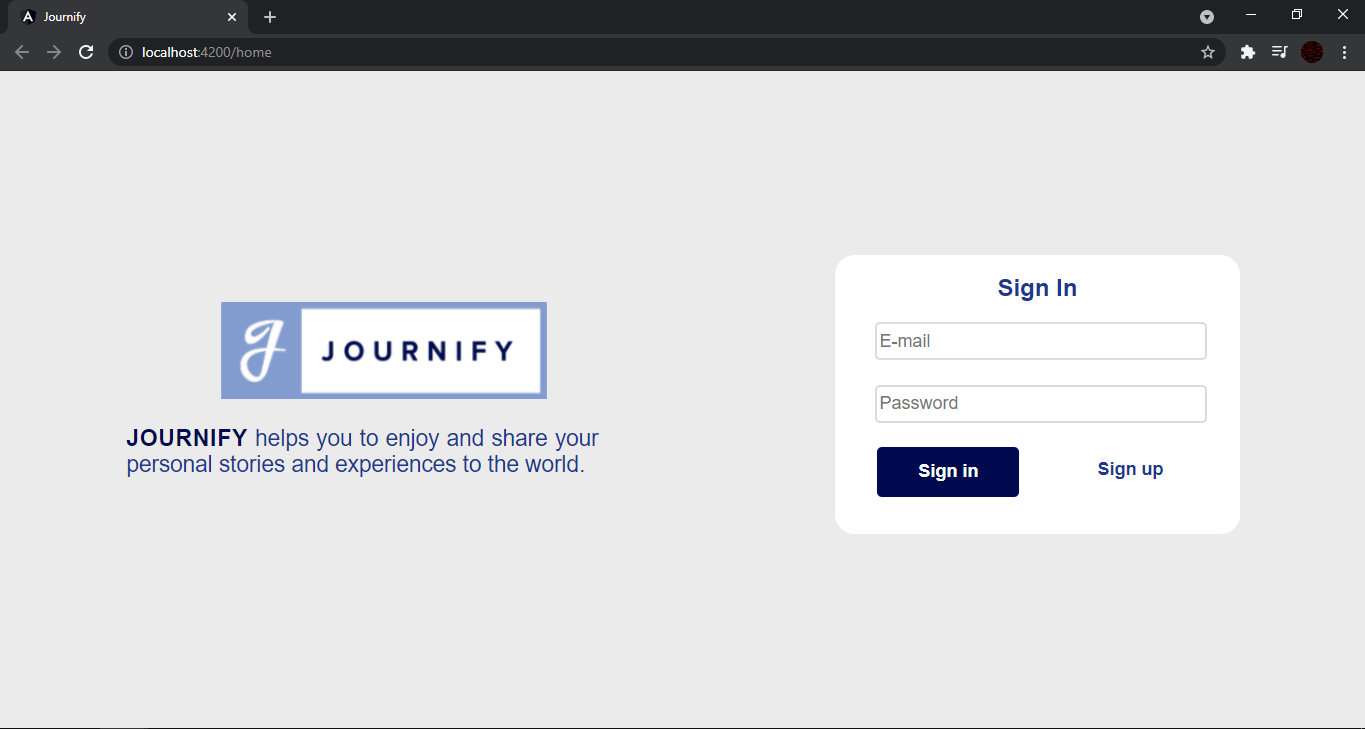The image size is (1365, 729).
Task: Click the Sign up link
Action: (x=1130, y=469)
